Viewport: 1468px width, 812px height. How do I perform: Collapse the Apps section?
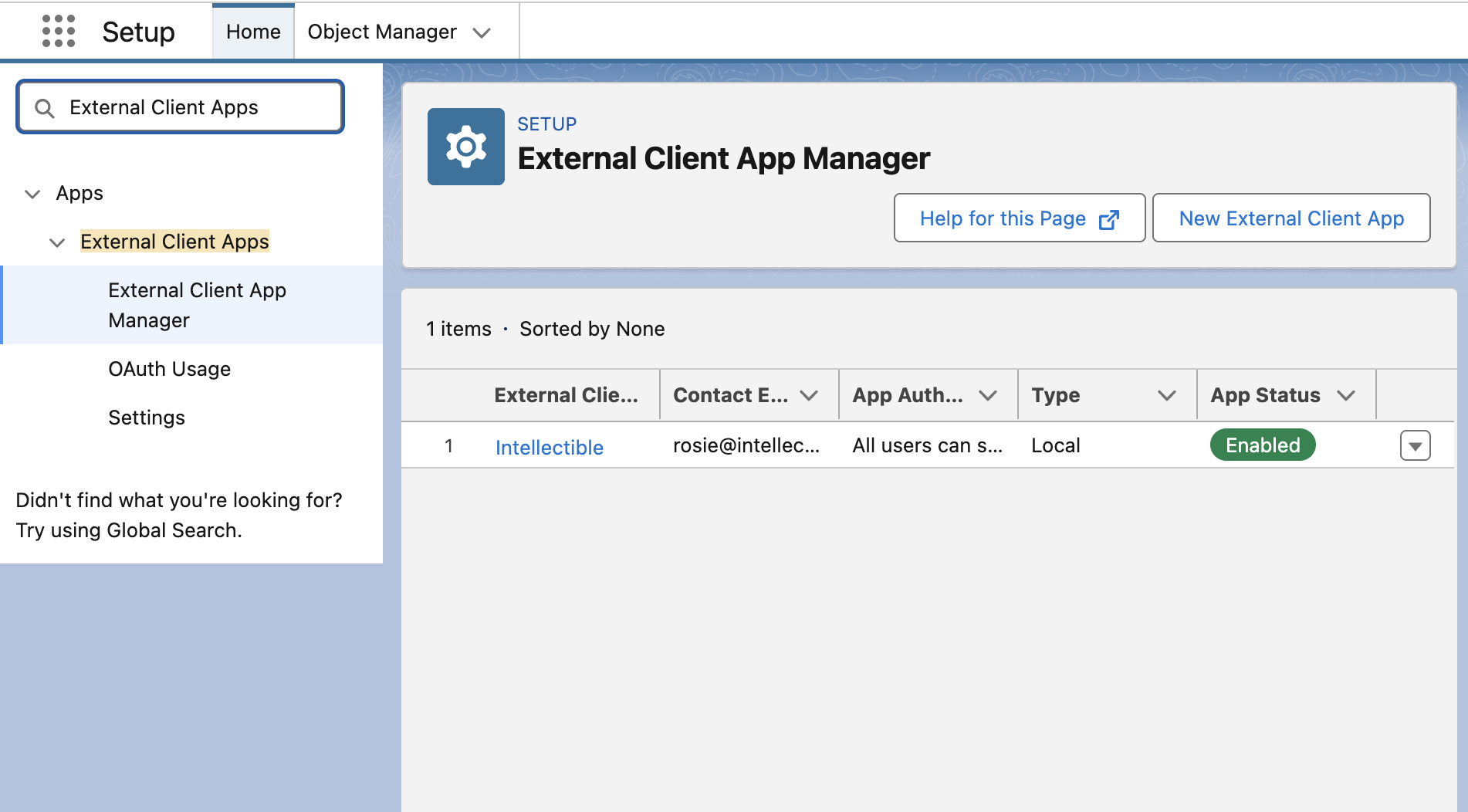pos(32,194)
